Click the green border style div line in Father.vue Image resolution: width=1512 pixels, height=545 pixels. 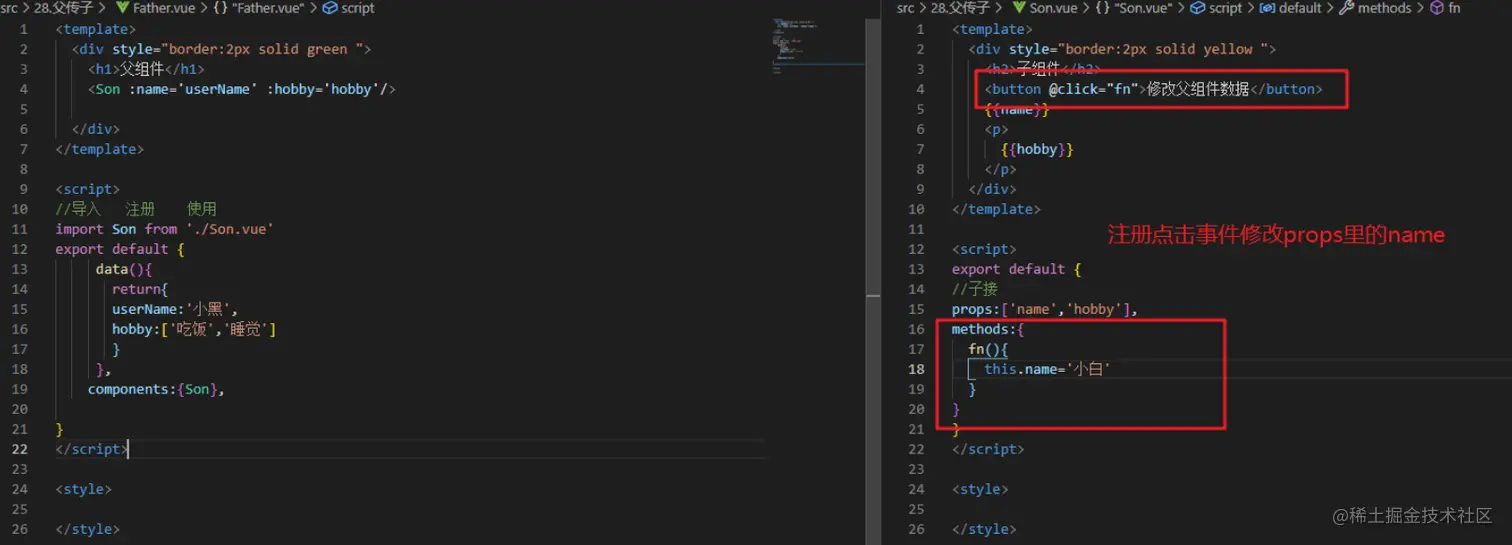pos(221,49)
